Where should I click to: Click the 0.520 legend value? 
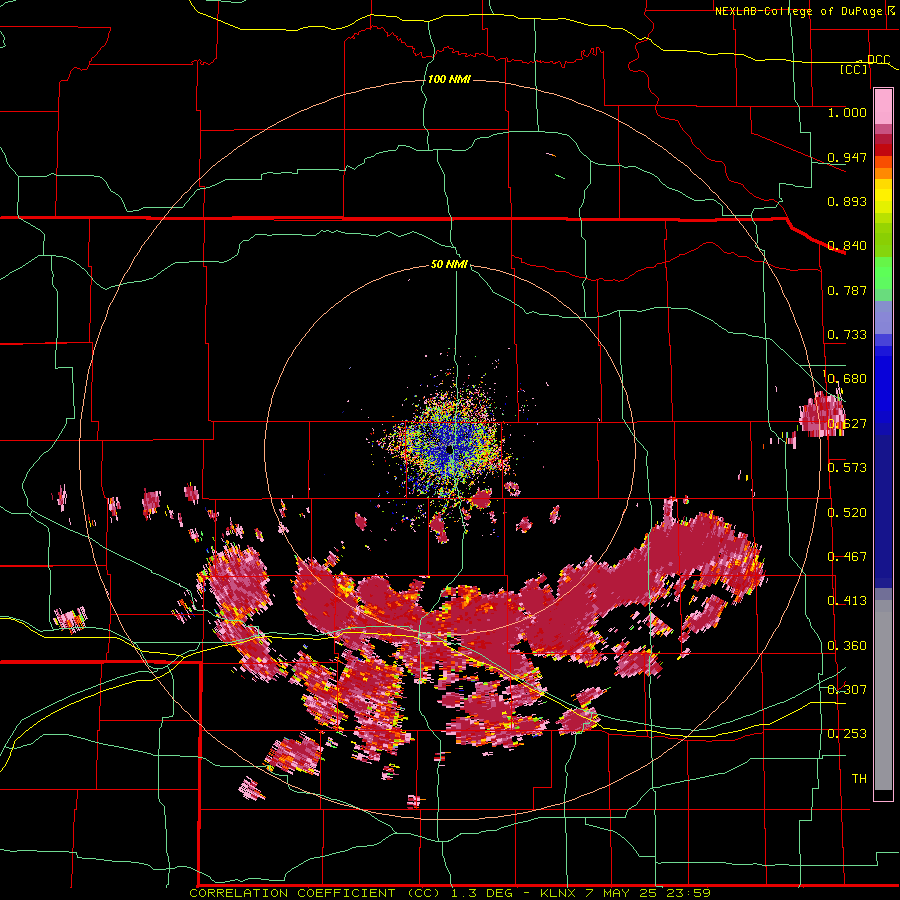847,513
